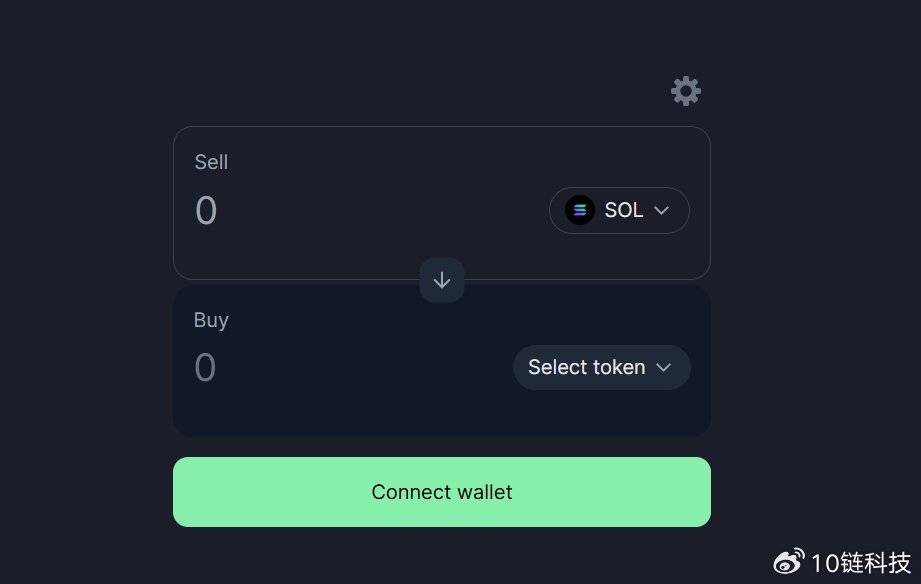Click the 'Select token' text
This screenshot has height=584, width=921.
(586, 367)
